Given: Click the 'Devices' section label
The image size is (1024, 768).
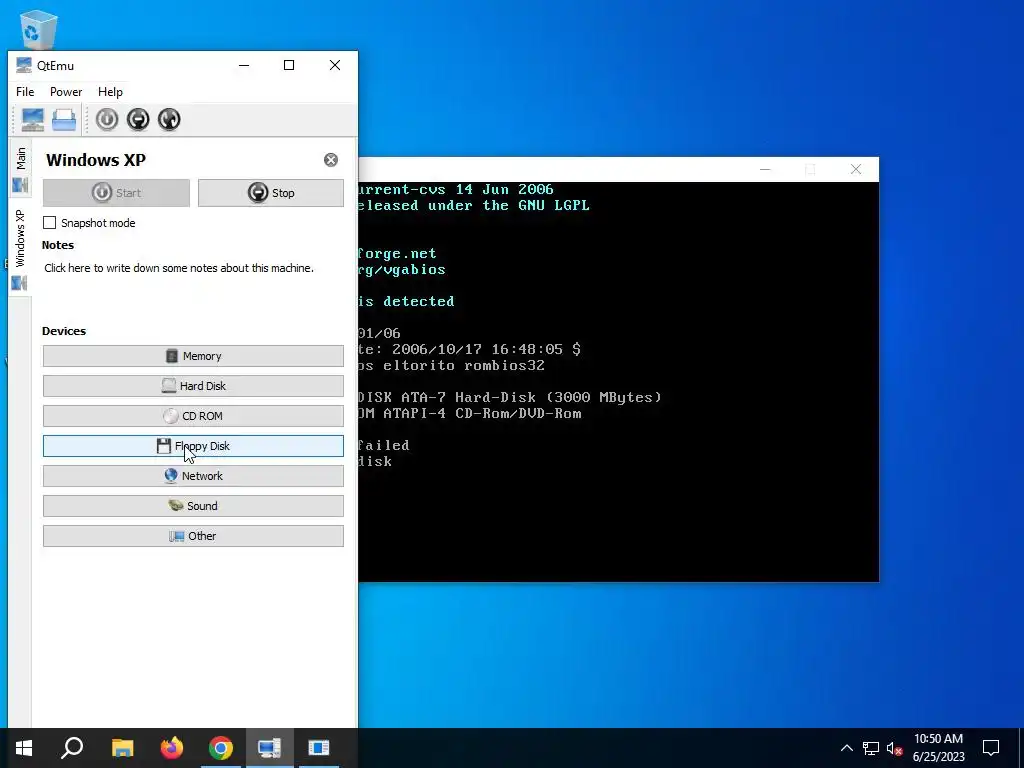Looking at the screenshot, I should (64, 331).
